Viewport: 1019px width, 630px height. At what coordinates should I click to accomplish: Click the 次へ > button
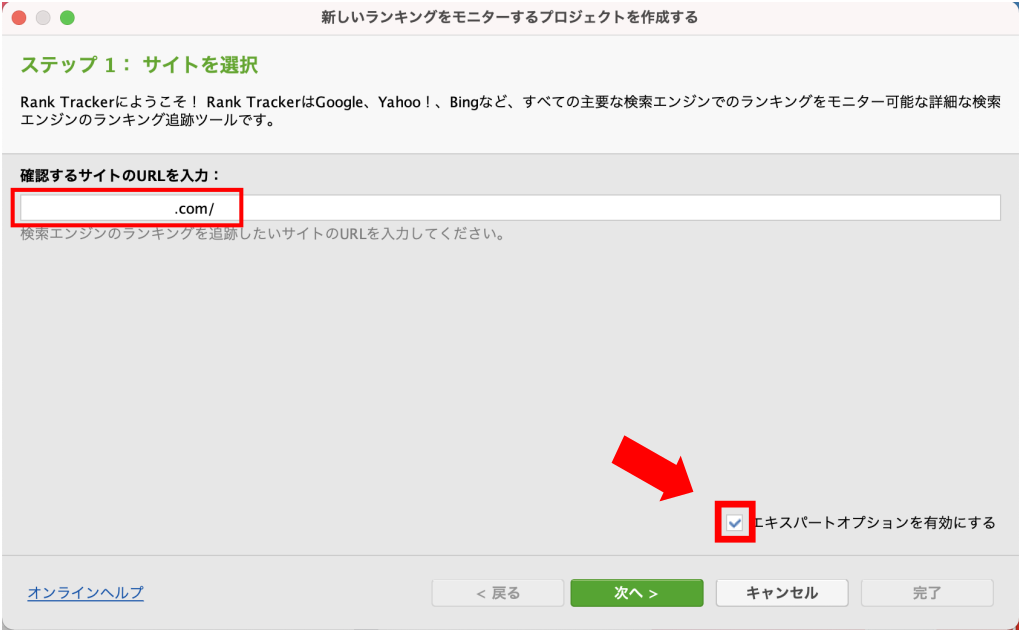(636, 593)
